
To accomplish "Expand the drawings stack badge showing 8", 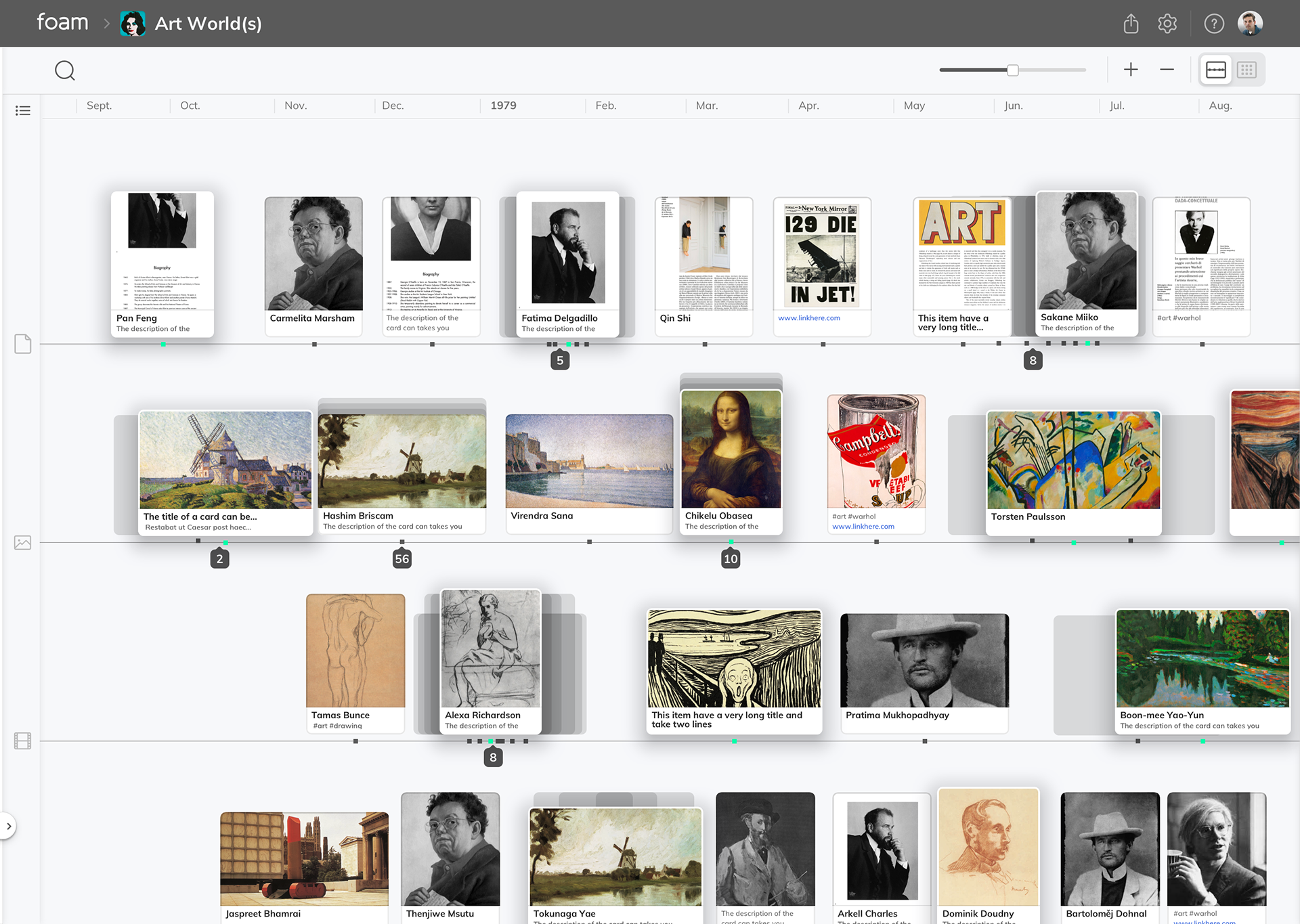I will click(x=493, y=757).
